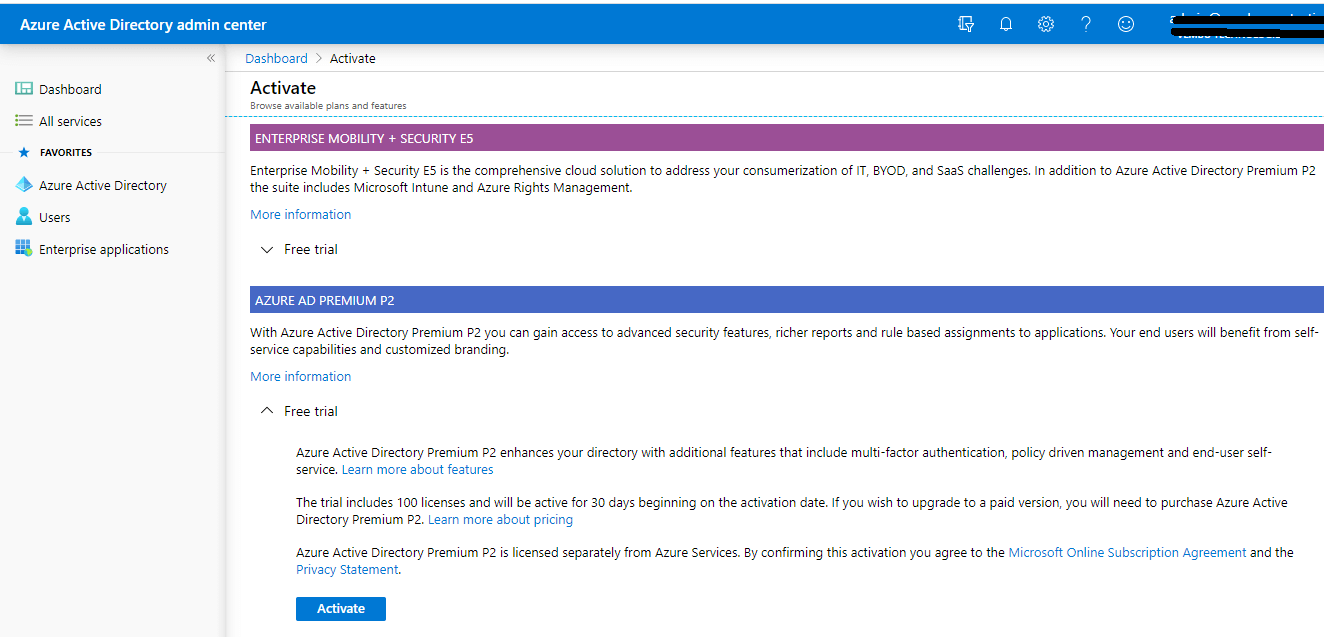Click Azure Active Directory admin center title
This screenshot has height=637, width=1324.
[x=143, y=24]
